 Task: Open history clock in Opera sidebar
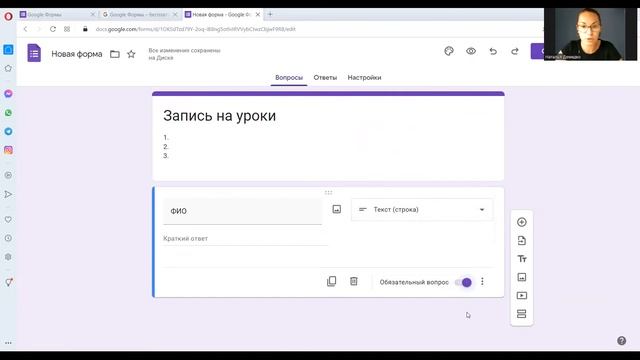pyautogui.click(x=8, y=238)
